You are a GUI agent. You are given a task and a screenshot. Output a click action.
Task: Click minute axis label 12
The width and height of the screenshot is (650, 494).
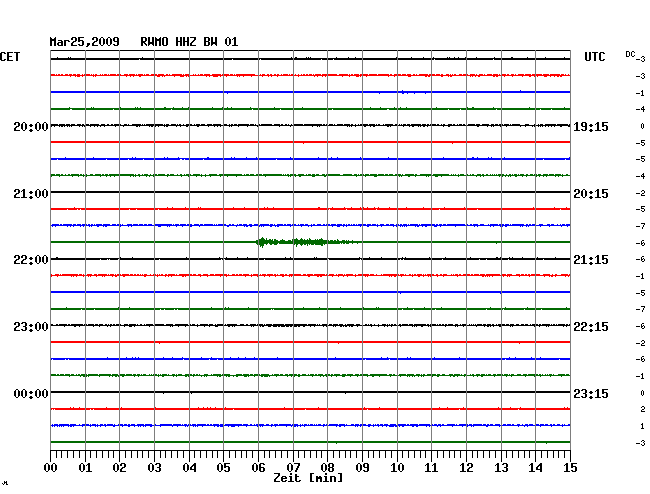pos(466,468)
